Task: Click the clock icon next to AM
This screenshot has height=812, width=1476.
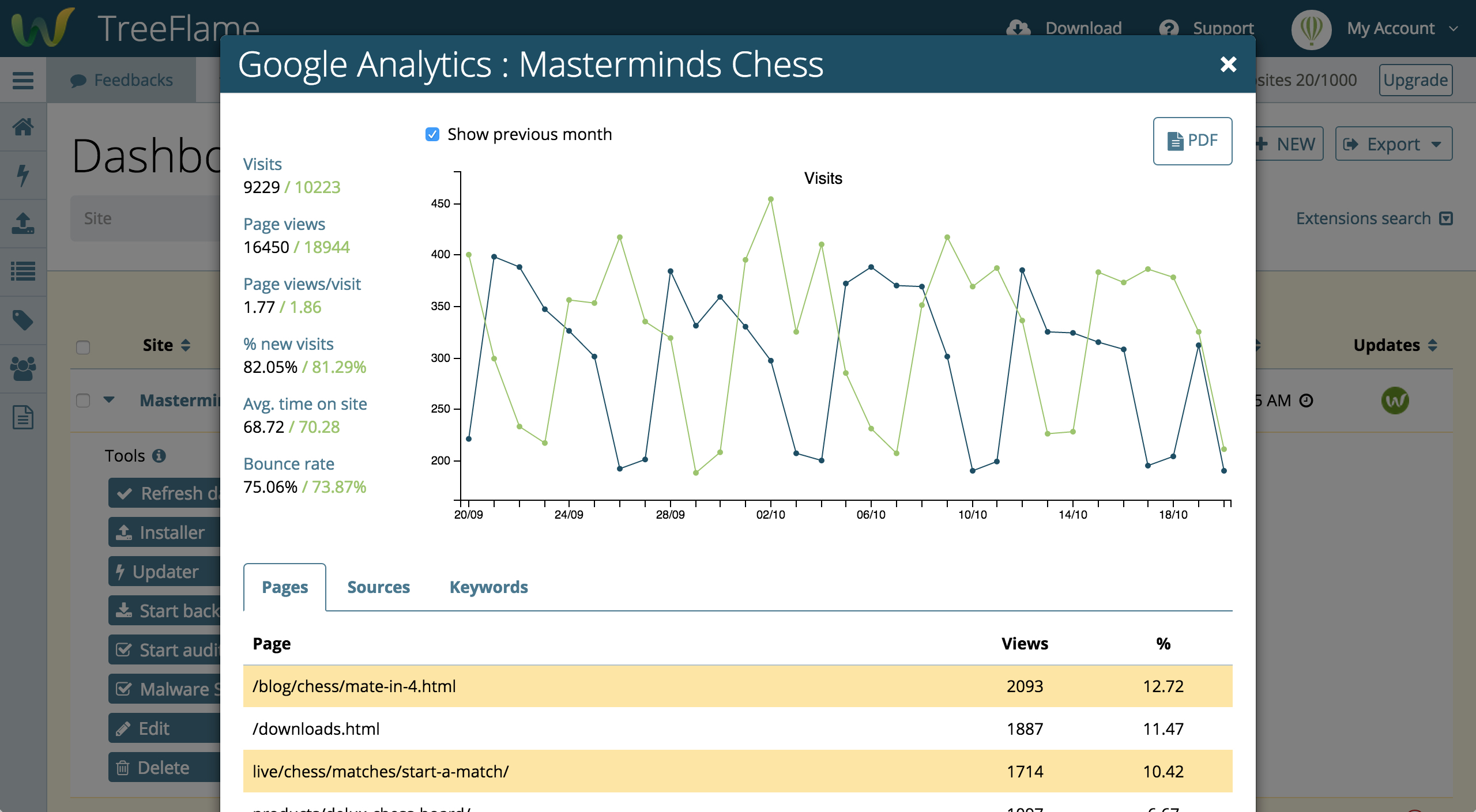Action: click(x=1306, y=400)
